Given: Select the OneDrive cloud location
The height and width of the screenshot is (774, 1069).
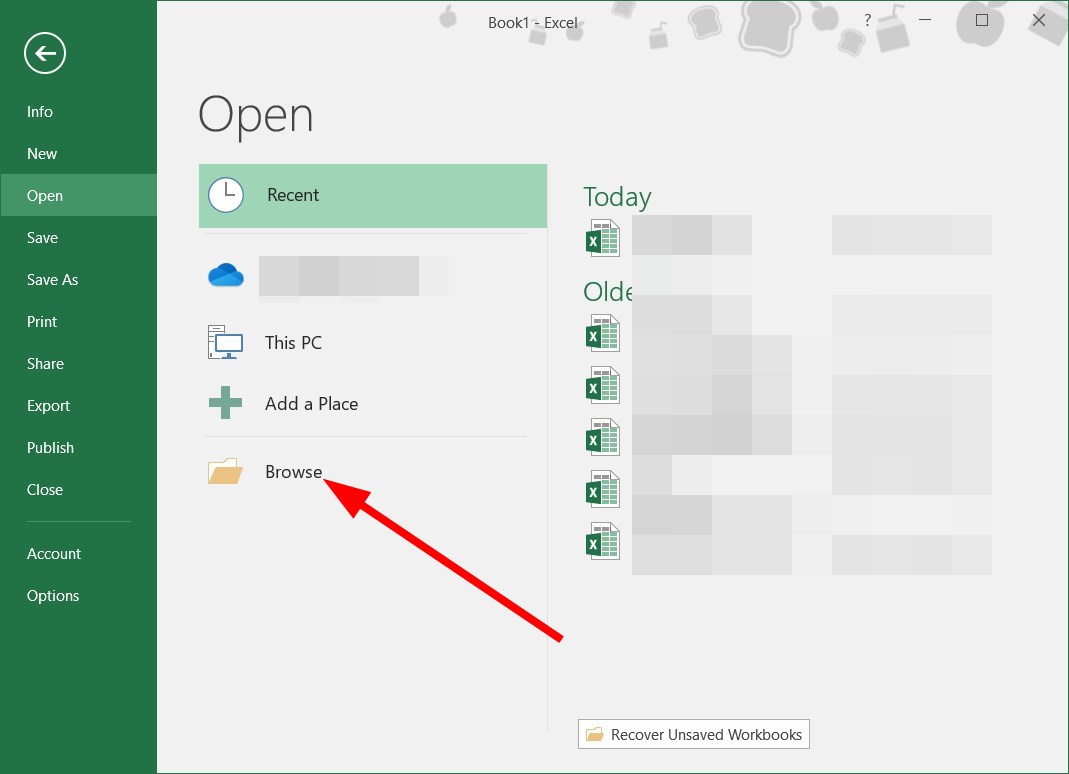Looking at the screenshot, I should click(226, 276).
